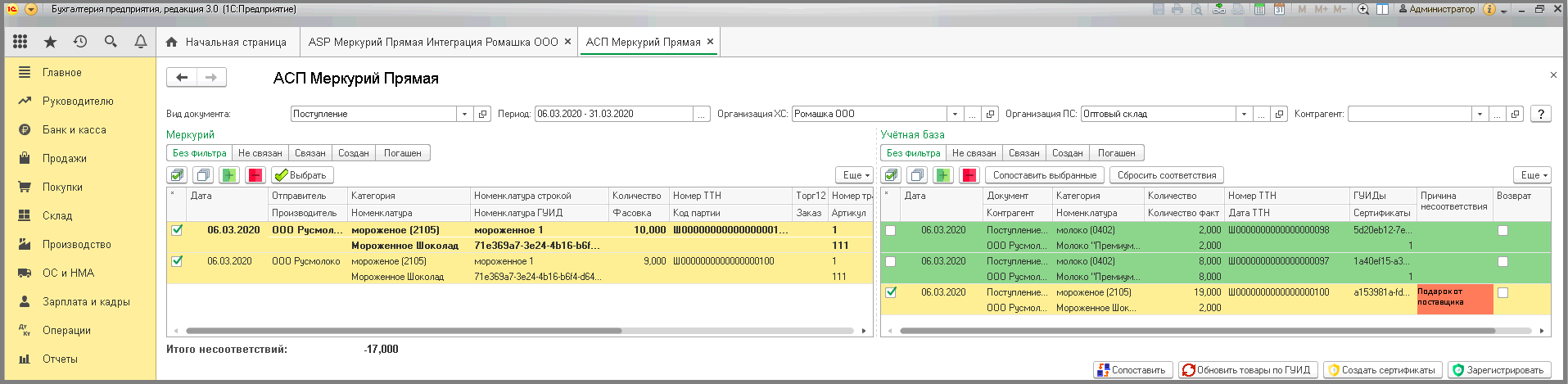Screen dimensions: 1568x384
Task: Check all rows in Меркурий table
Action: coord(177,175)
